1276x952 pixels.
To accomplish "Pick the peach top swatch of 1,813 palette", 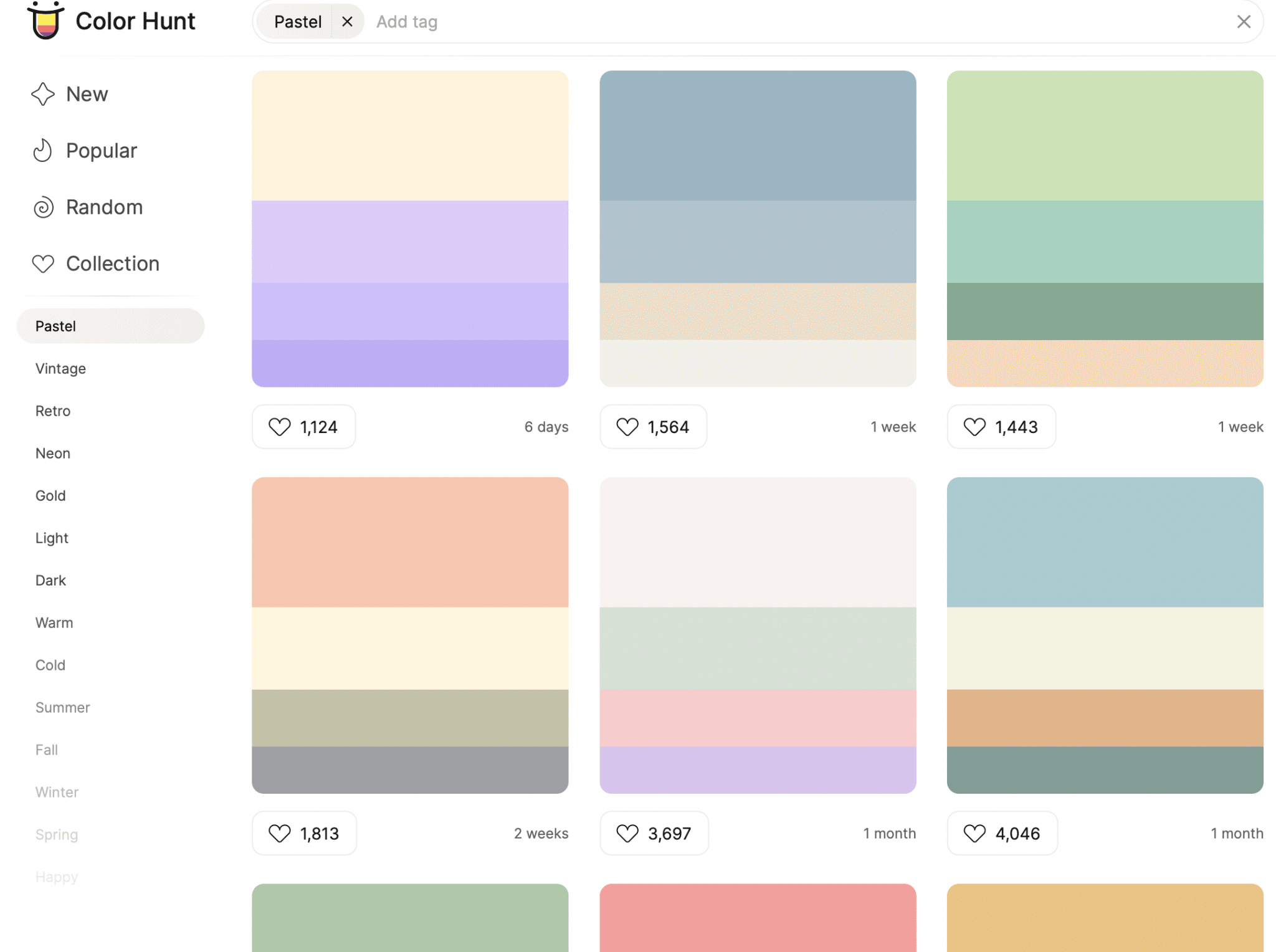I will click(410, 542).
